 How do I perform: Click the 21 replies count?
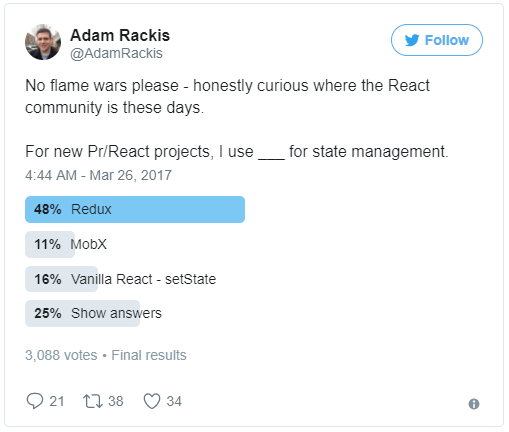pos(57,401)
